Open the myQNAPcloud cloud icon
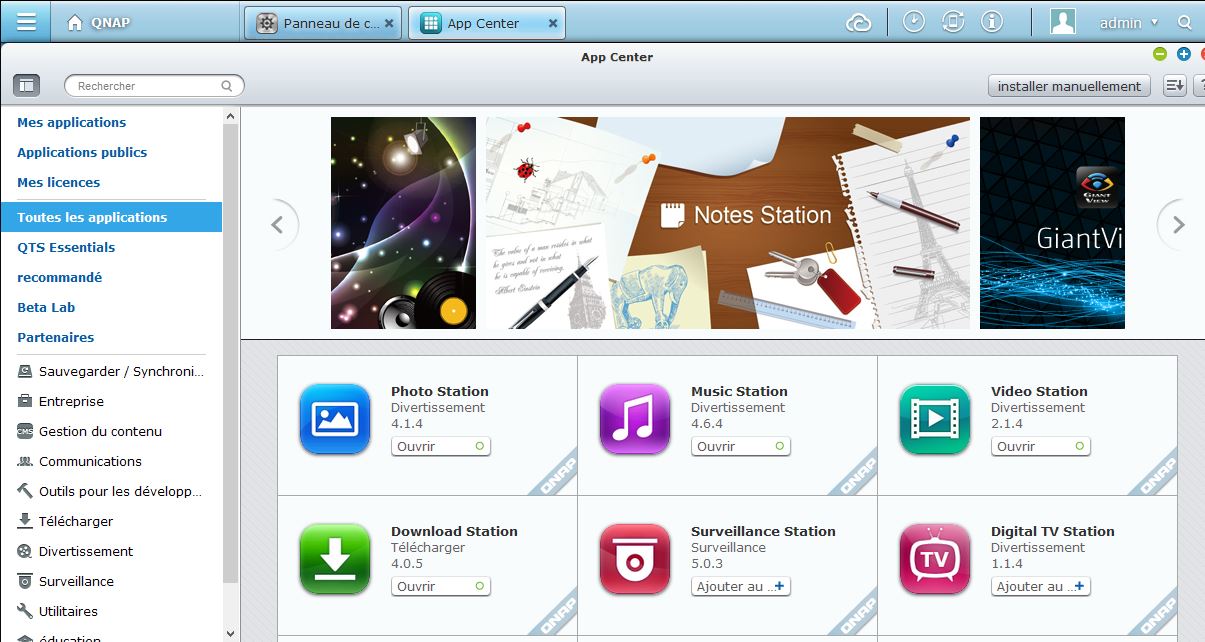 859,22
